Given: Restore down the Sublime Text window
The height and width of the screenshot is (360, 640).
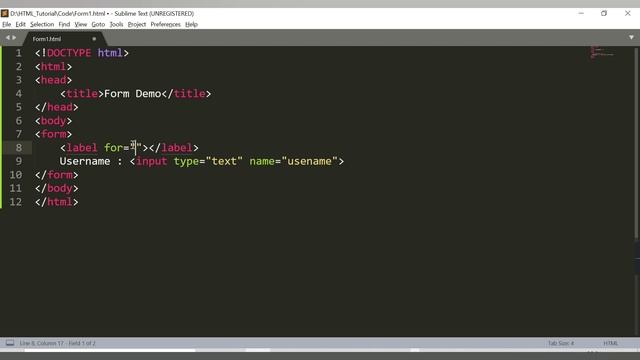Looking at the screenshot, I should coord(604,13).
